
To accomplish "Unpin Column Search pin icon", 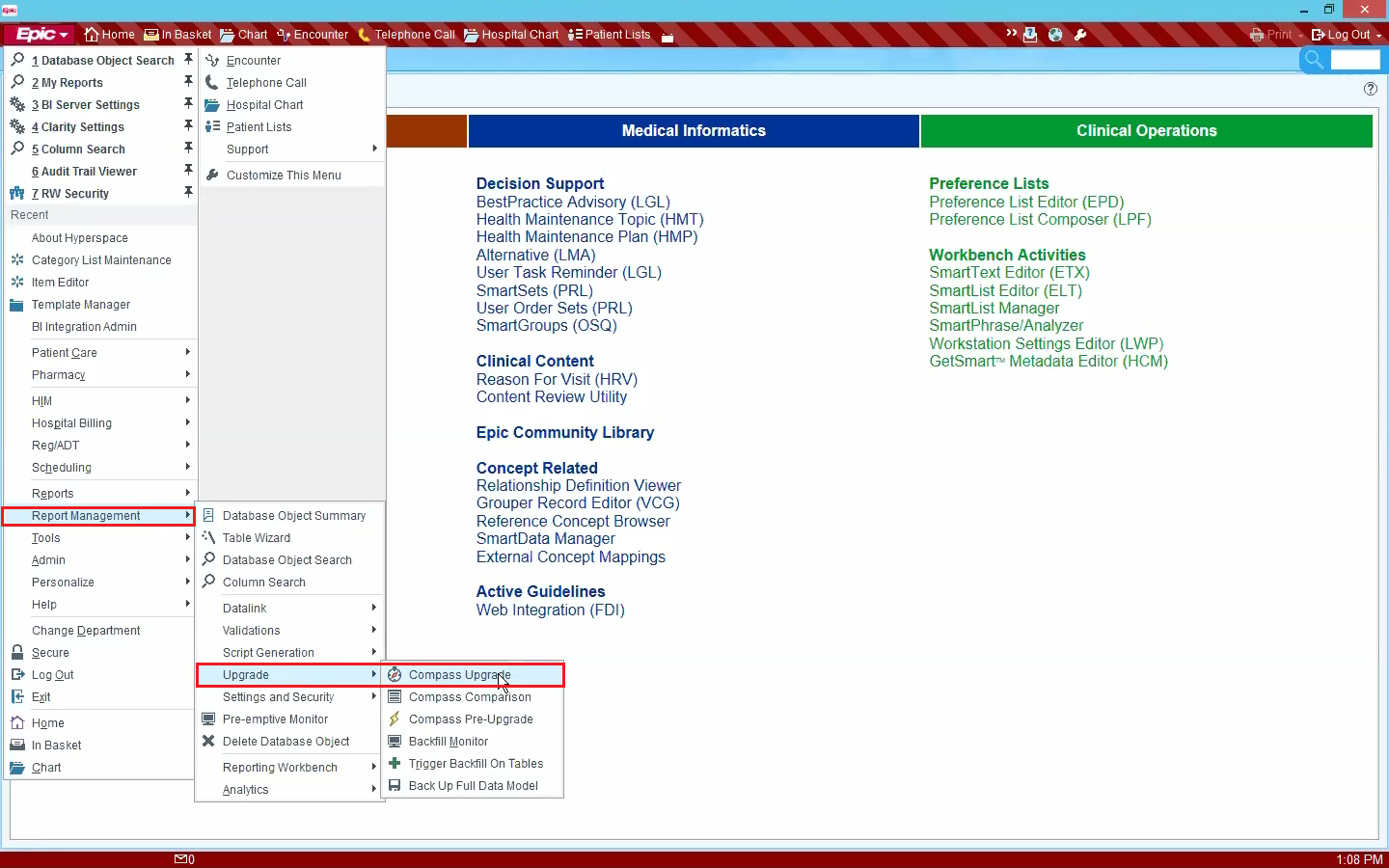I will tap(188, 148).
